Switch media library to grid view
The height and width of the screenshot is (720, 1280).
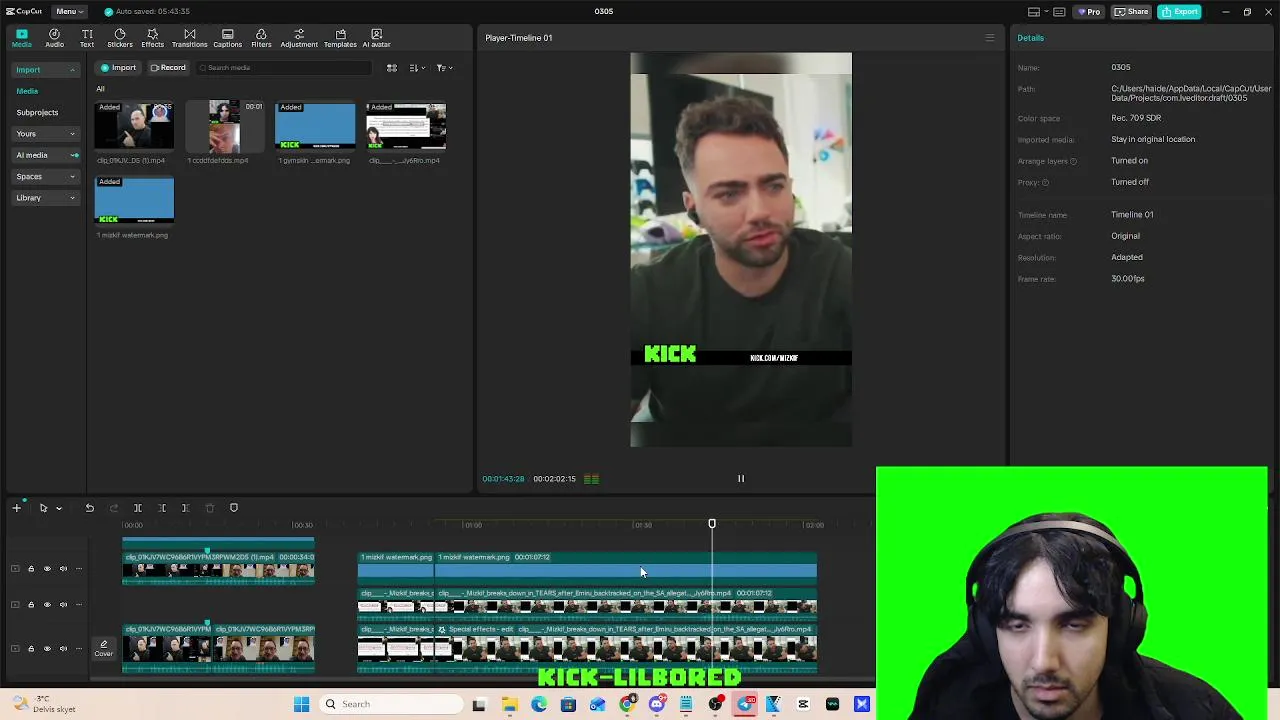392,68
